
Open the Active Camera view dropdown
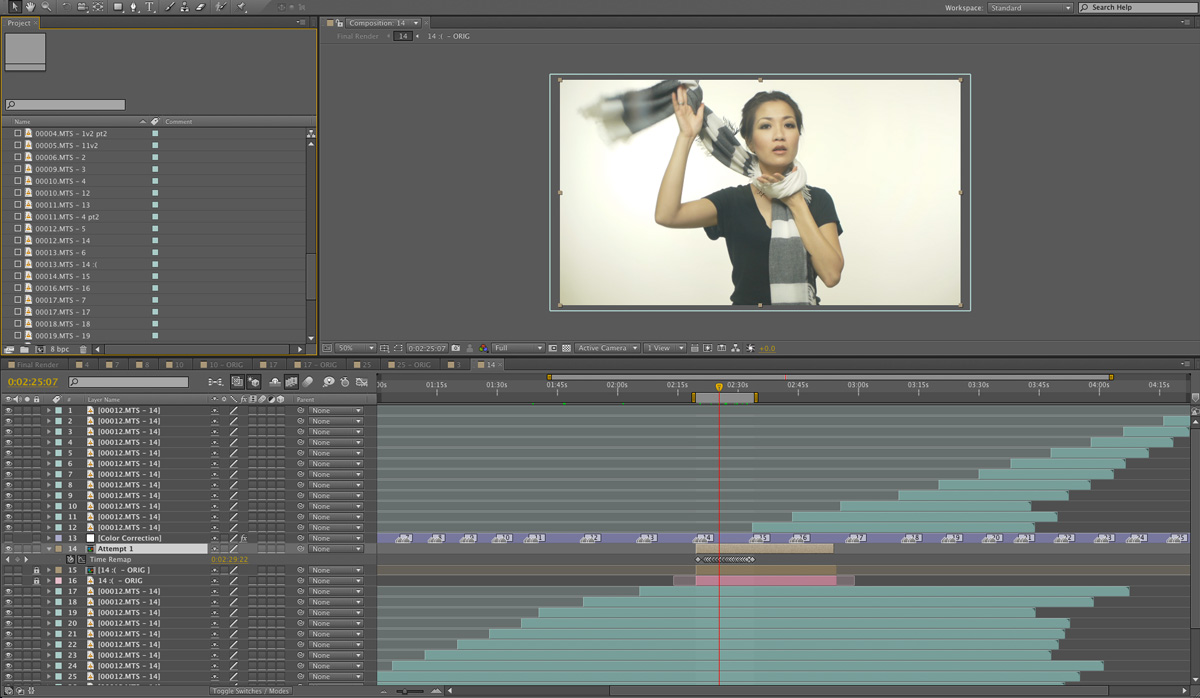pos(606,348)
